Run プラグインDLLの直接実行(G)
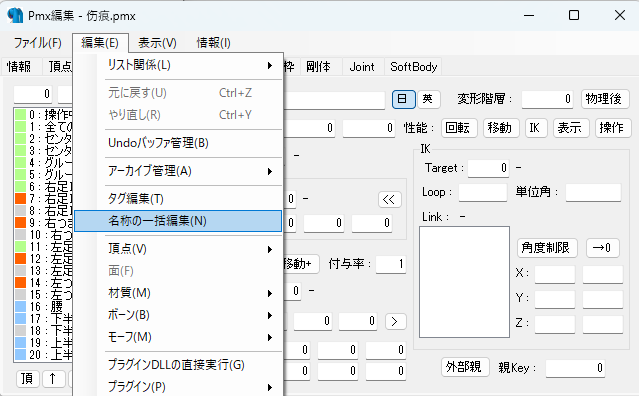639x396 pixels. (x=178, y=365)
